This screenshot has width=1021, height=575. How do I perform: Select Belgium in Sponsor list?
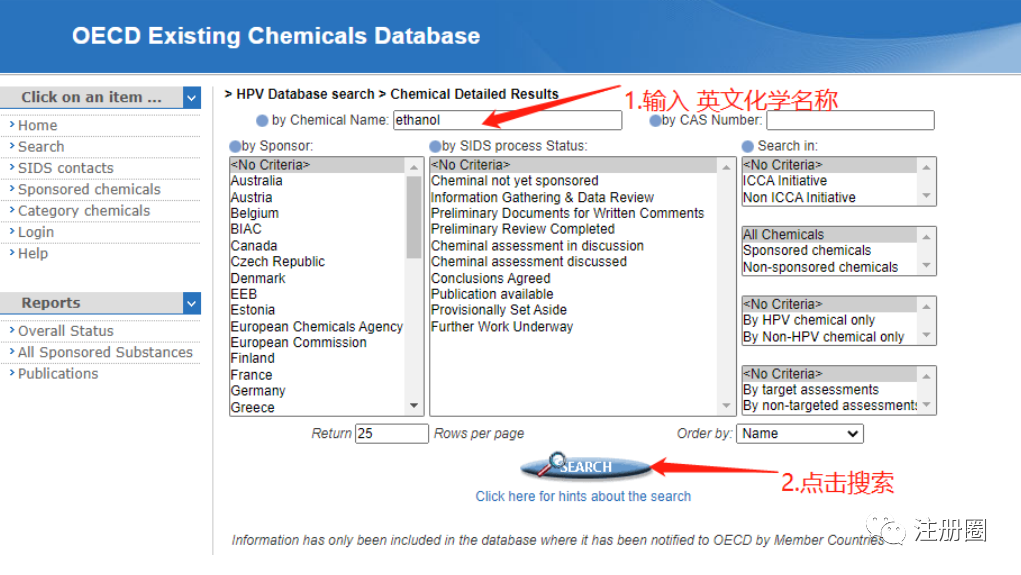[x=255, y=214]
